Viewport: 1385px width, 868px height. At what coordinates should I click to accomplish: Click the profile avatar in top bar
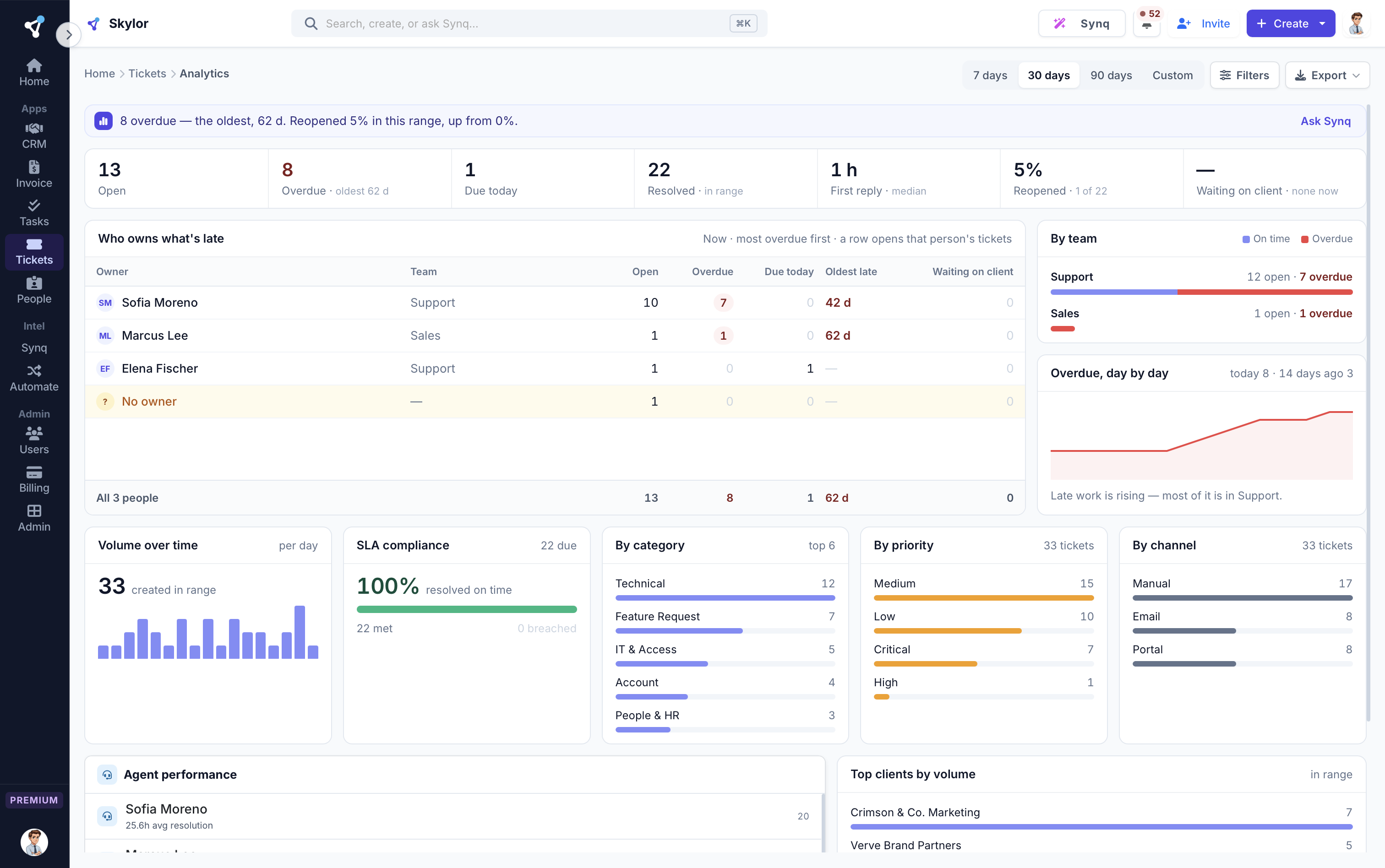point(1356,23)
